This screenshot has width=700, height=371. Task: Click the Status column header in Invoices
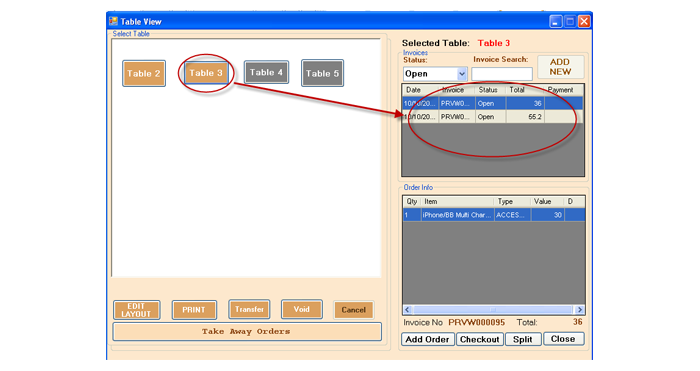click(490, 90)
